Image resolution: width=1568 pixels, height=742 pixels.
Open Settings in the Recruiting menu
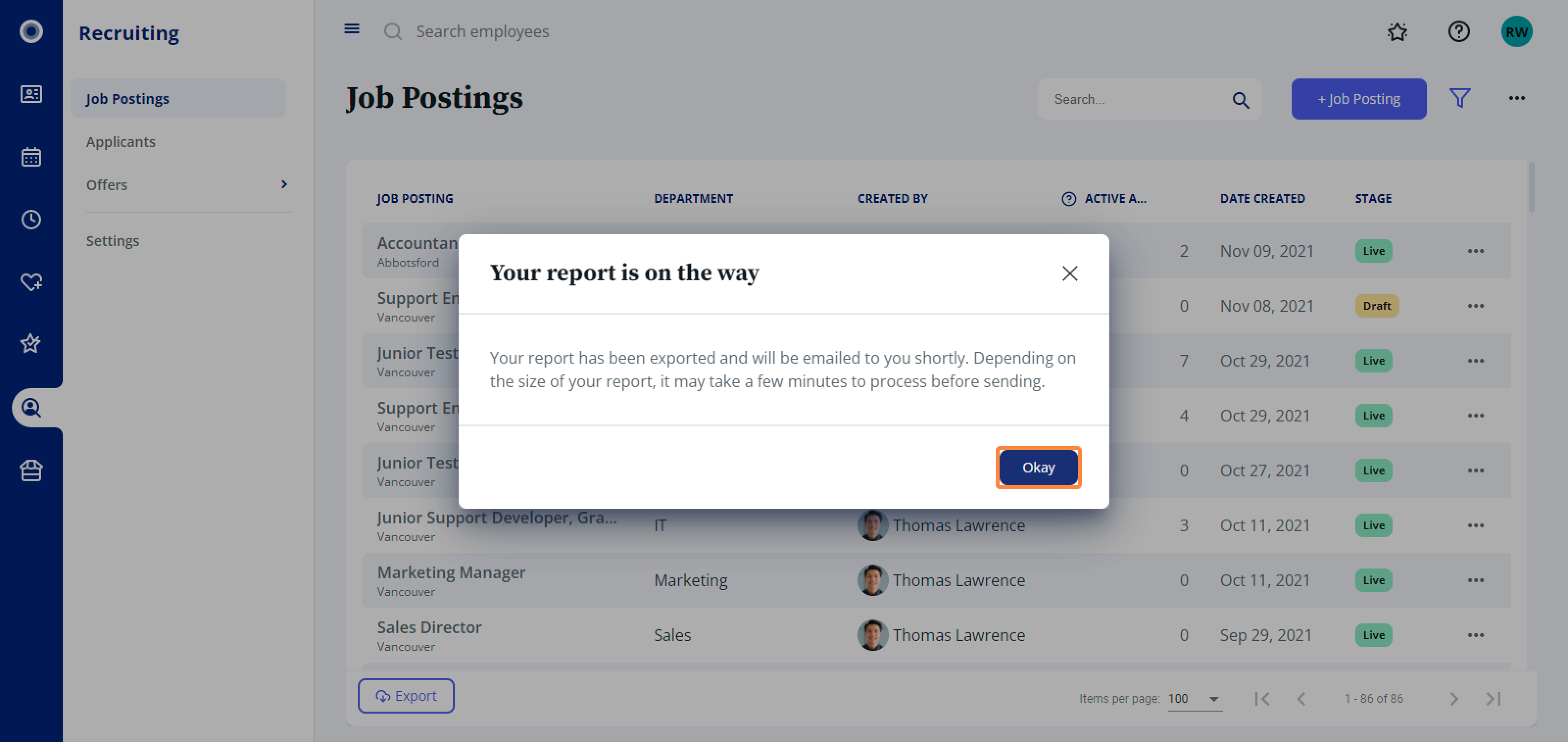pyautogui.click(x=113, y=241)
